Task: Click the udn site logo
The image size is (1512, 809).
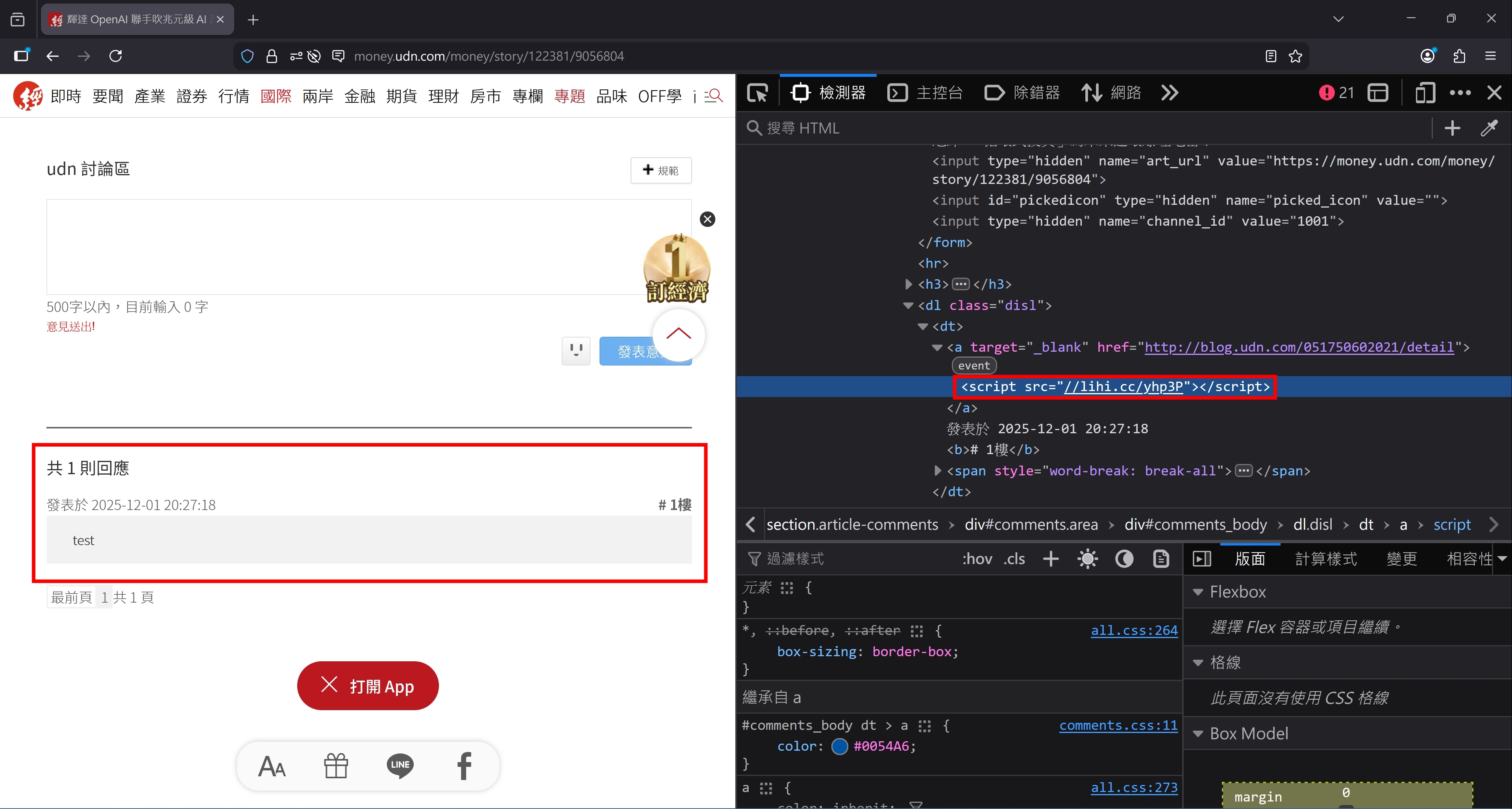Action: (28, 96)
